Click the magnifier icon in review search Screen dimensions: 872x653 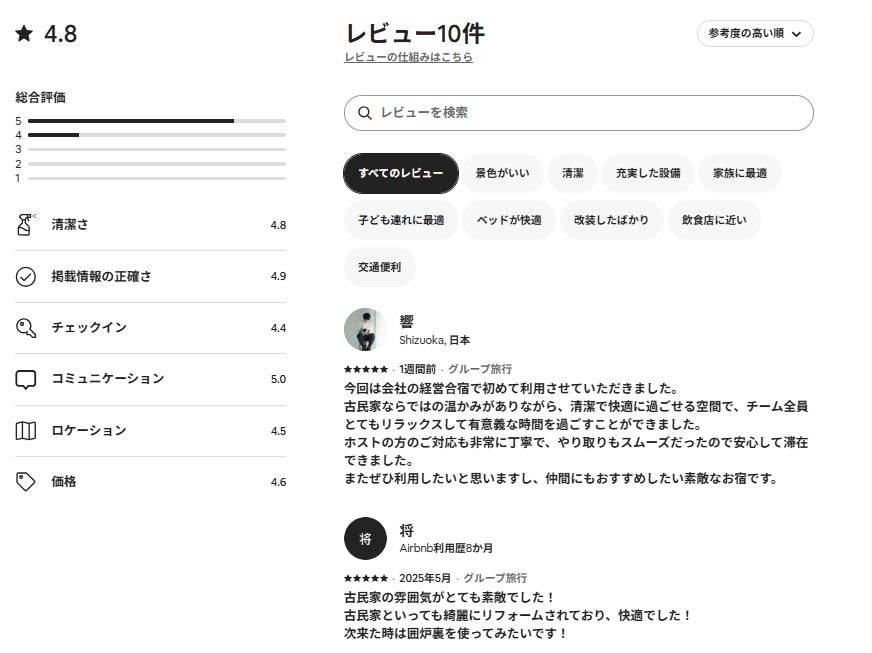point(365,113)
